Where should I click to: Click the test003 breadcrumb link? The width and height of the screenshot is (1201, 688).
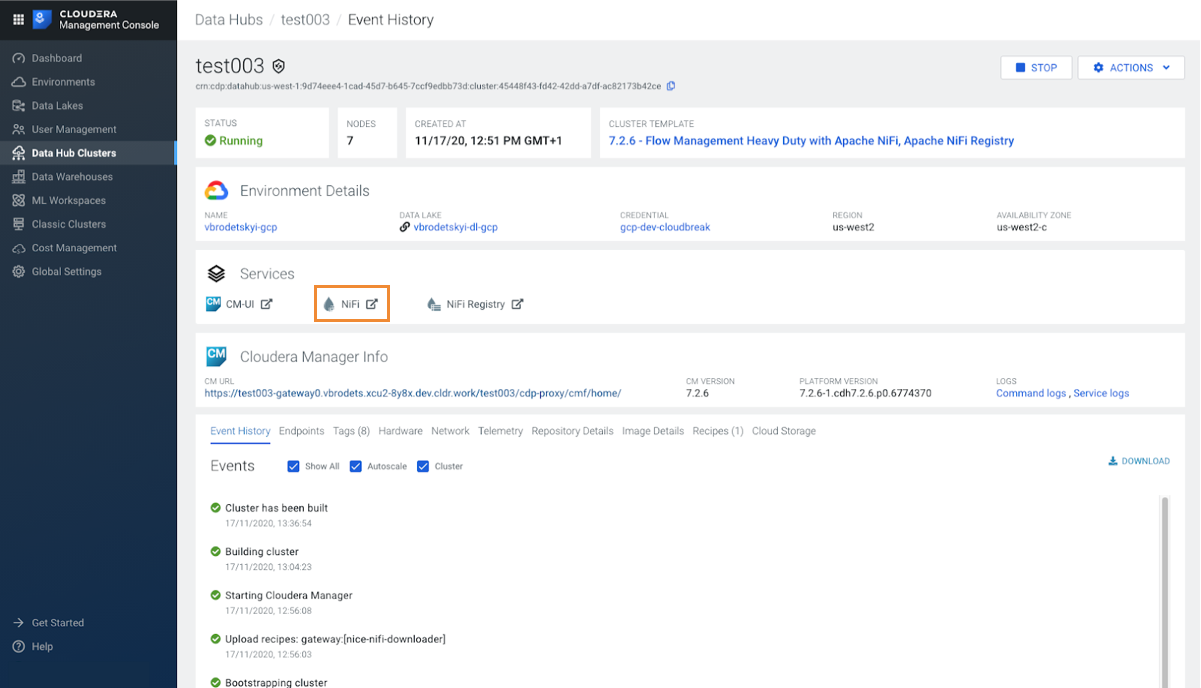coord(305,20)
